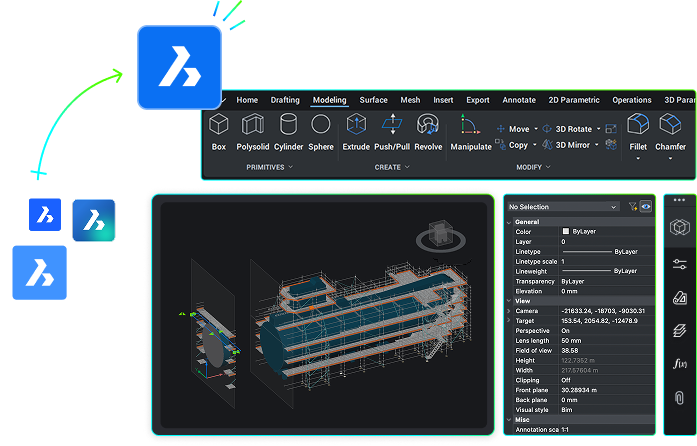Screen dimensions: 697x446
Task: Click the Copy tool in Modify
Action: click(x=512, y=145)
